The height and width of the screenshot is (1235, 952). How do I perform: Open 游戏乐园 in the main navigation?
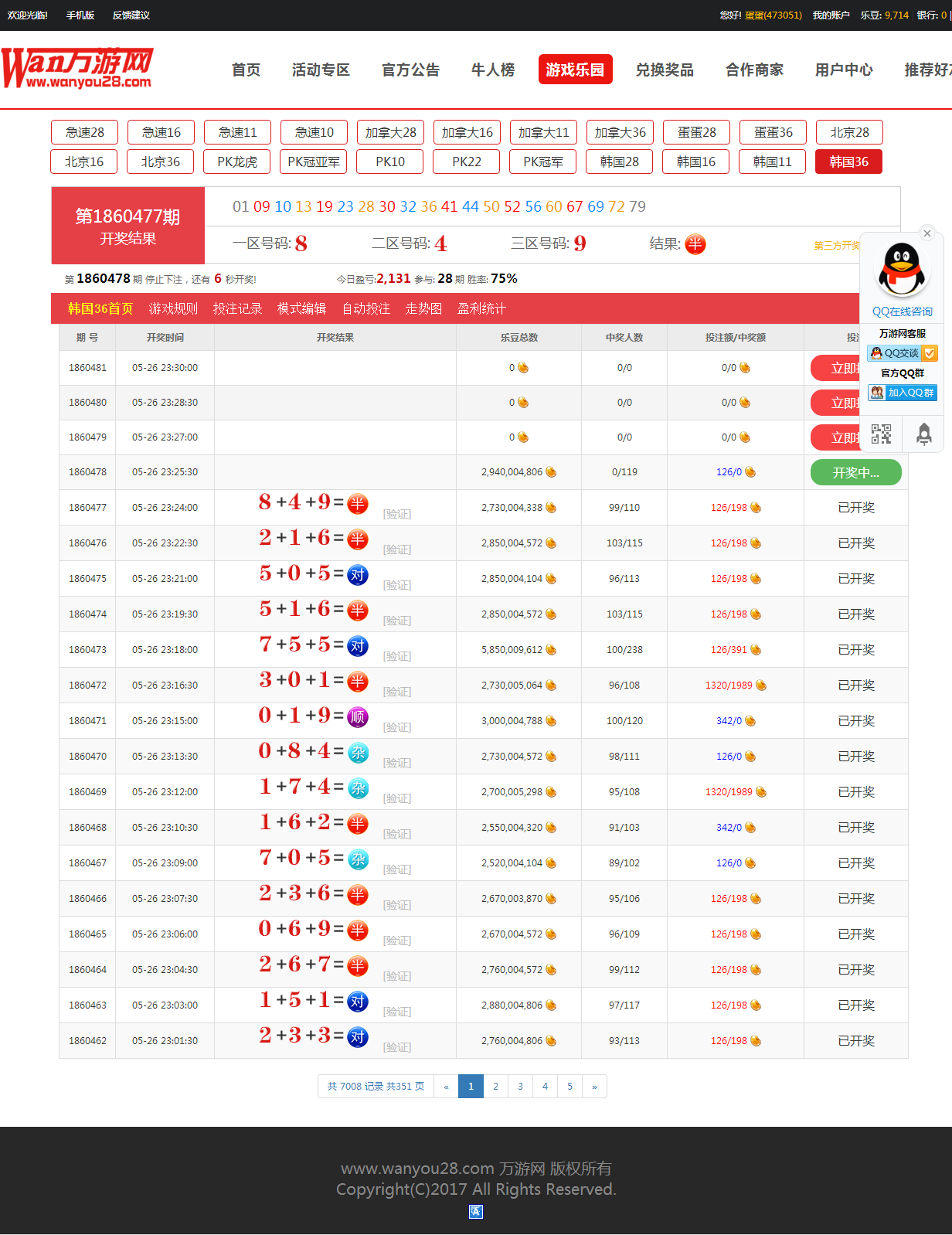(x=575, y=70)
